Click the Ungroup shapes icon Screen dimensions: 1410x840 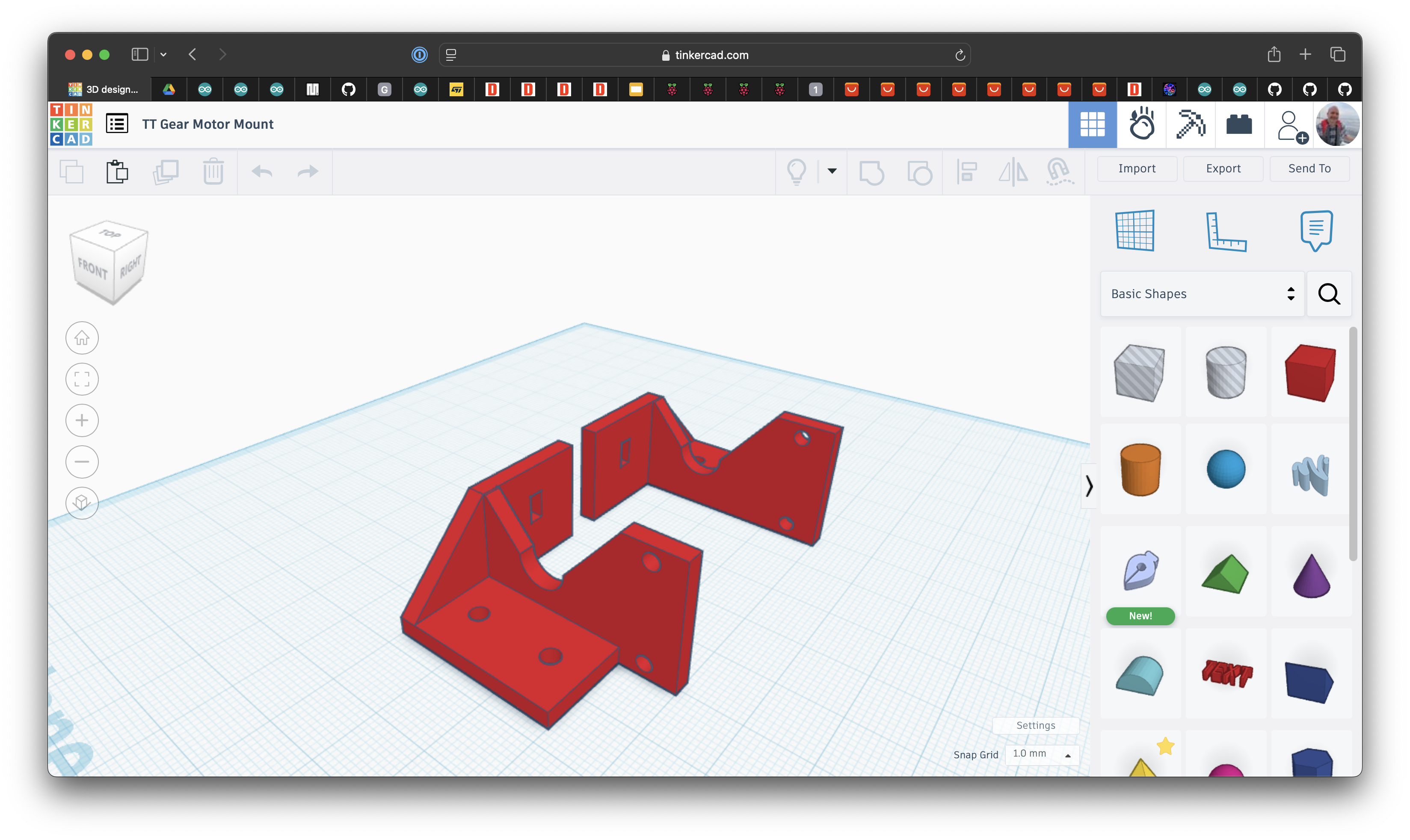[919, 172]
